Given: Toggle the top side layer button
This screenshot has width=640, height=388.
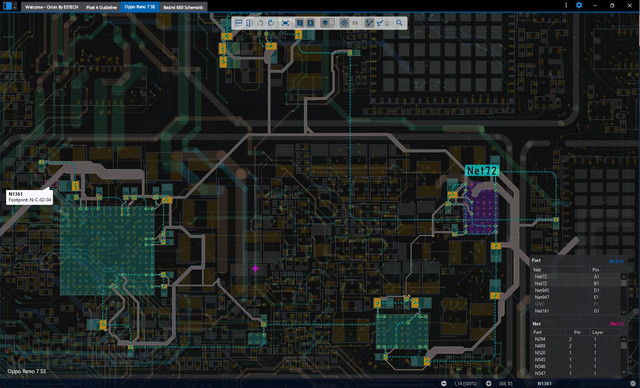Looking at the screenshot, I should (300, 23).
